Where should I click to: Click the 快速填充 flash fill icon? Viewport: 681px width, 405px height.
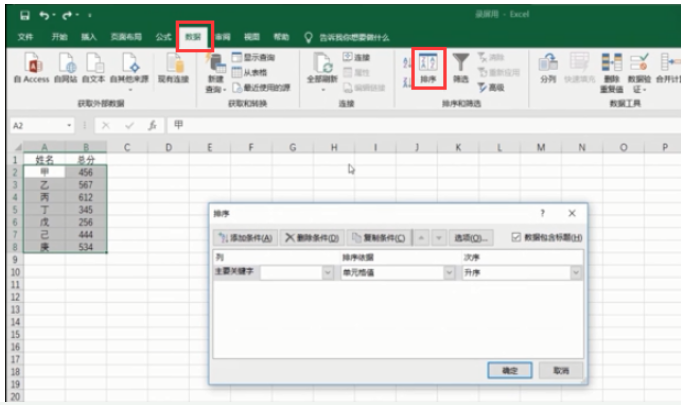(x=579, y=68)
